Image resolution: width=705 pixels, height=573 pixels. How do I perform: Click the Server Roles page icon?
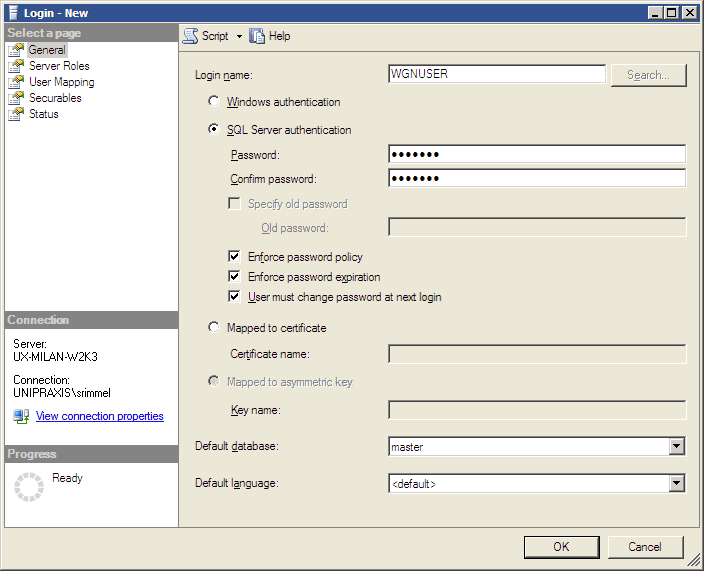click(x=16, y=66)
